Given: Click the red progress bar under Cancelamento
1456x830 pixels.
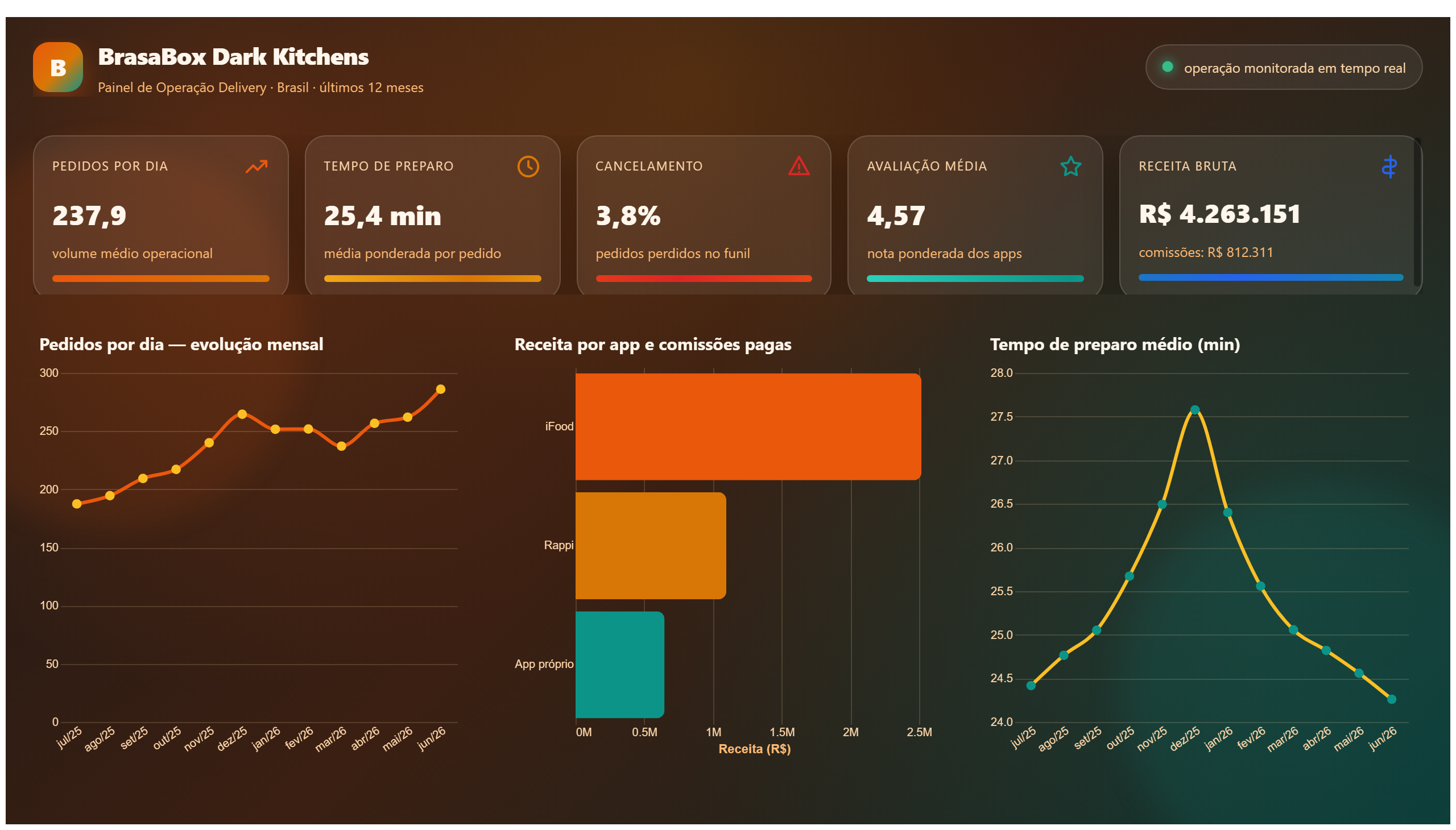Looking at the screenshot, I should pyautogui.click(x=704, y=279).
